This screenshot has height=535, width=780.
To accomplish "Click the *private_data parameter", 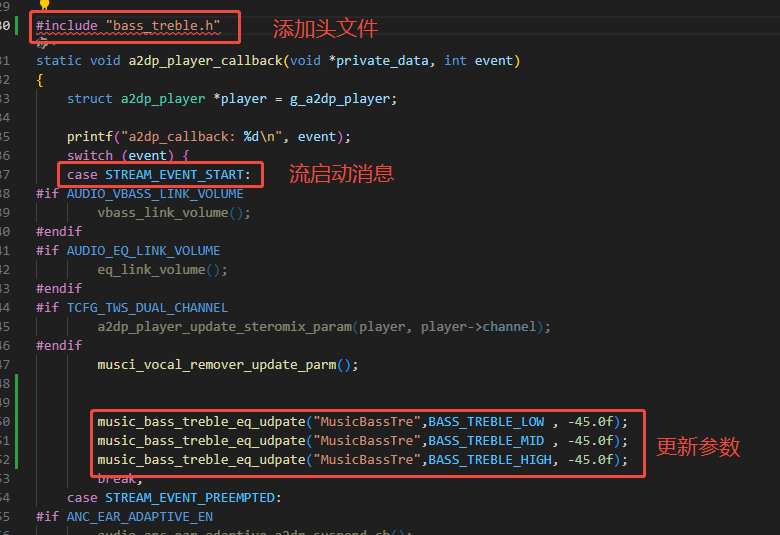I will tap(378, 61).
